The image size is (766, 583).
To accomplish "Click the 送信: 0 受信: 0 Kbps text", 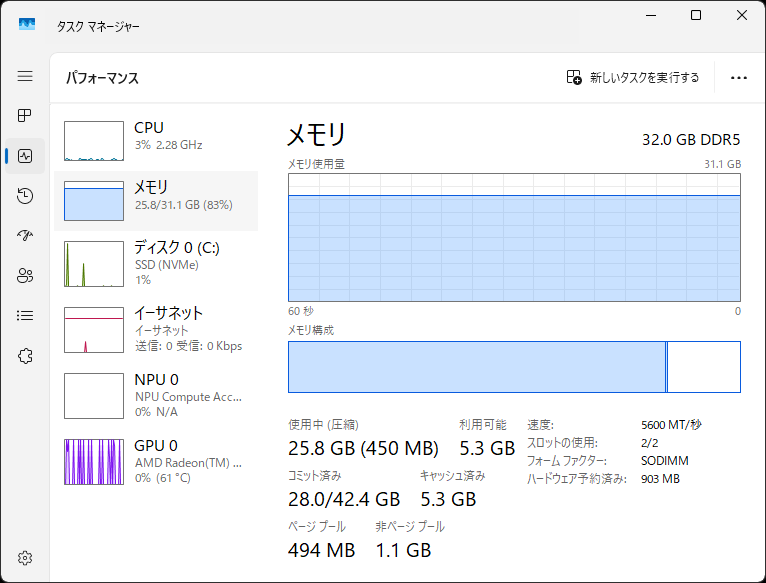I will (189, 346).
